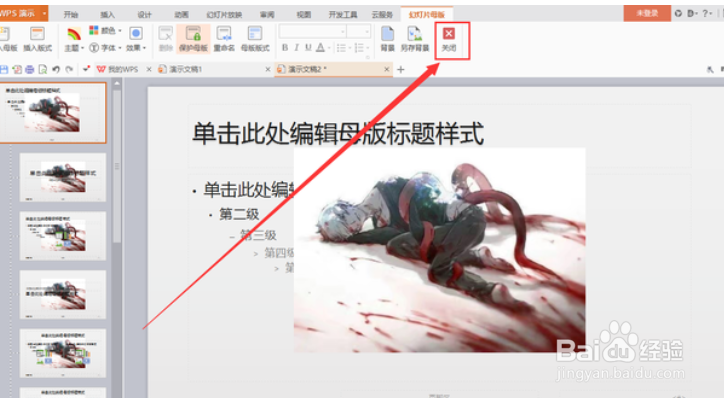Open the font color dropdown arrow
This screenshot has width=724, height=398.
coord(329,48)
